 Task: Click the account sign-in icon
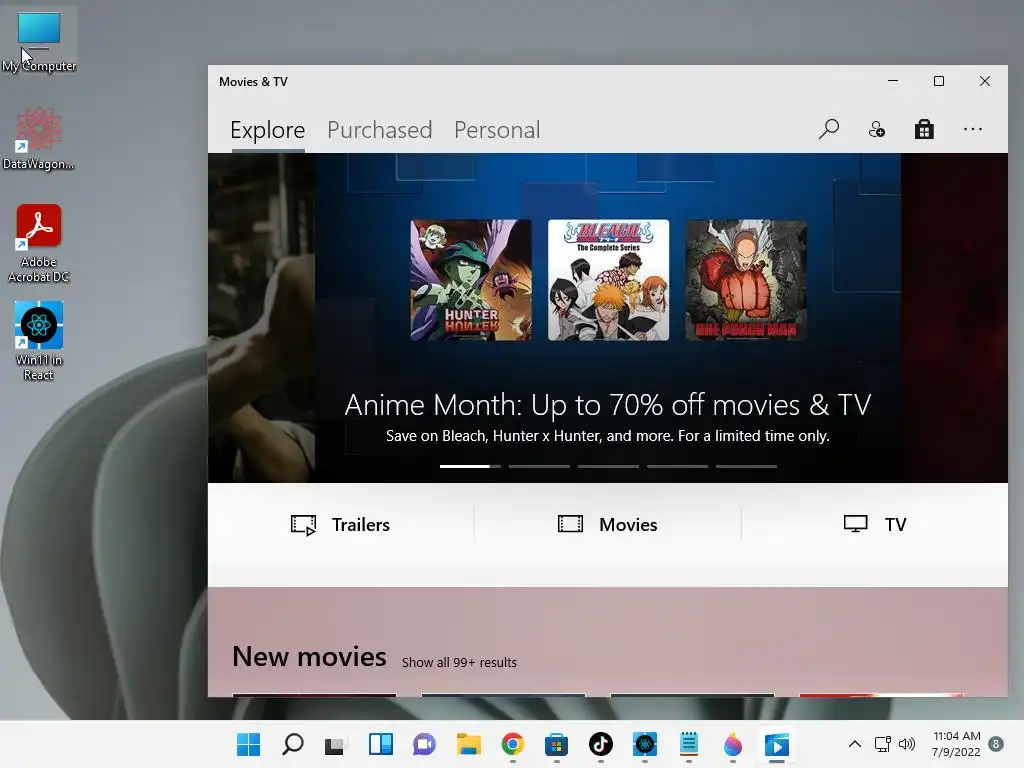click(876, 129)
